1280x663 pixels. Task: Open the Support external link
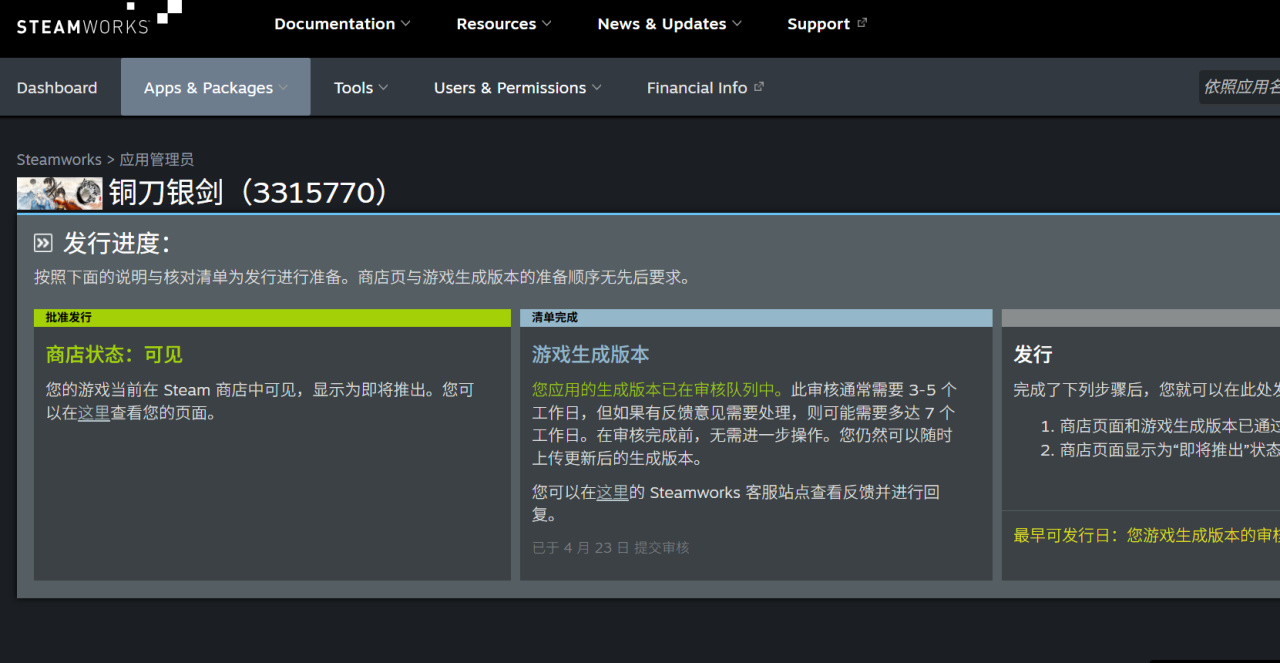(826, 24)
